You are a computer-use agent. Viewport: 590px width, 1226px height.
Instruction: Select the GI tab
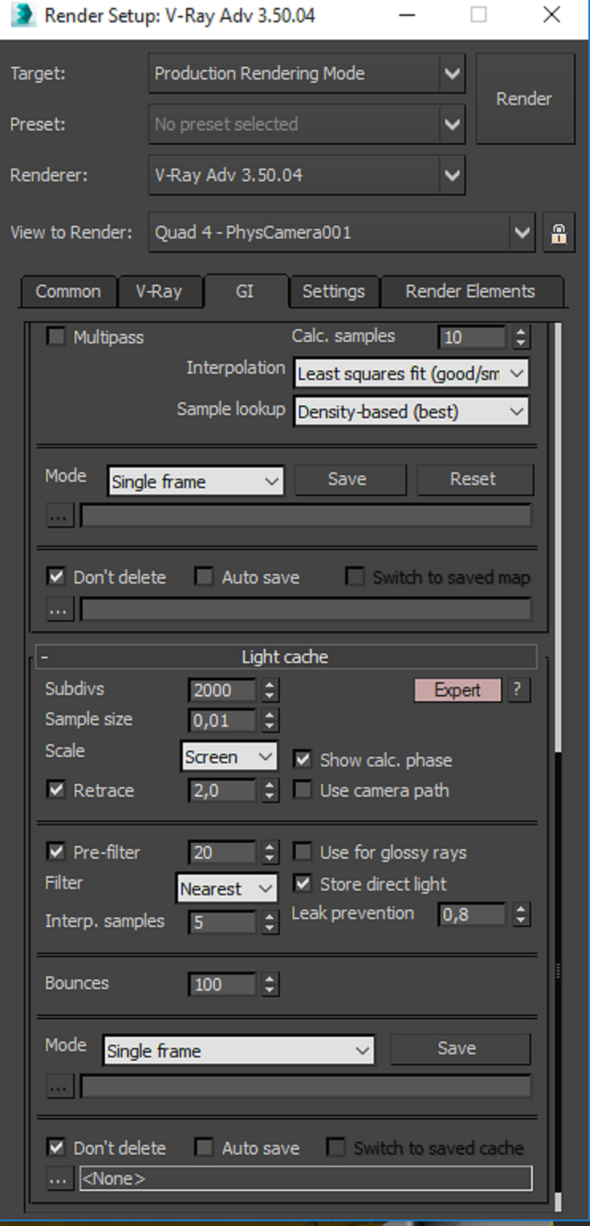click(244, 291)
